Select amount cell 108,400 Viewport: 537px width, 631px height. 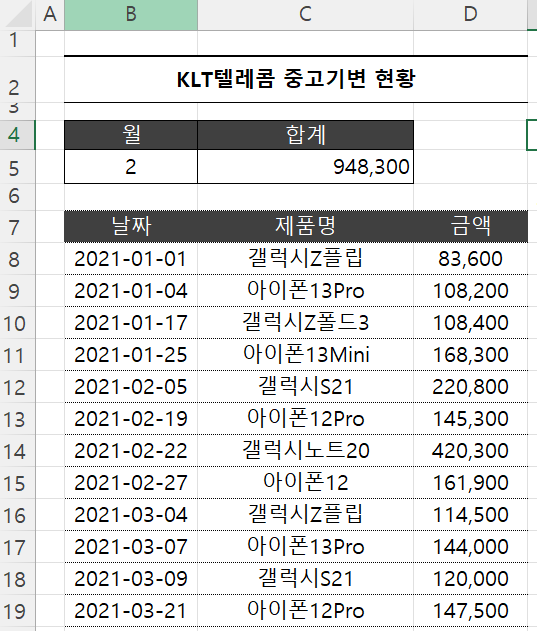470,323
